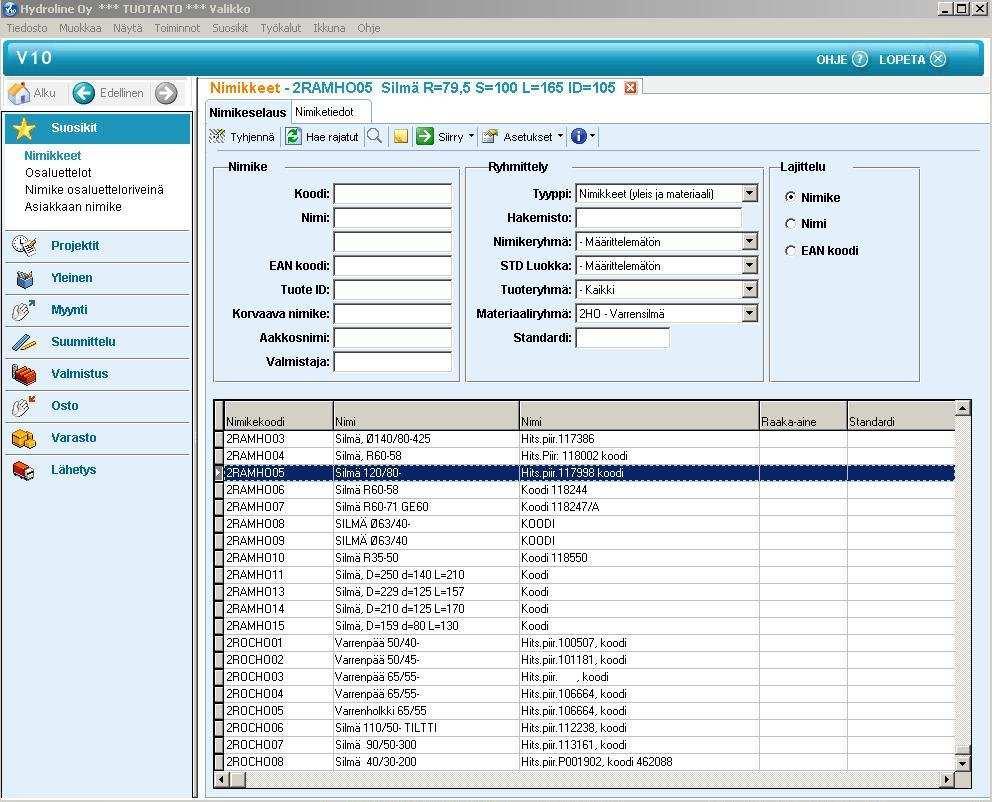992x802 pixels.
Task: Open the Nimike osaluetteloriveinä link
Action: click(94, 190)
